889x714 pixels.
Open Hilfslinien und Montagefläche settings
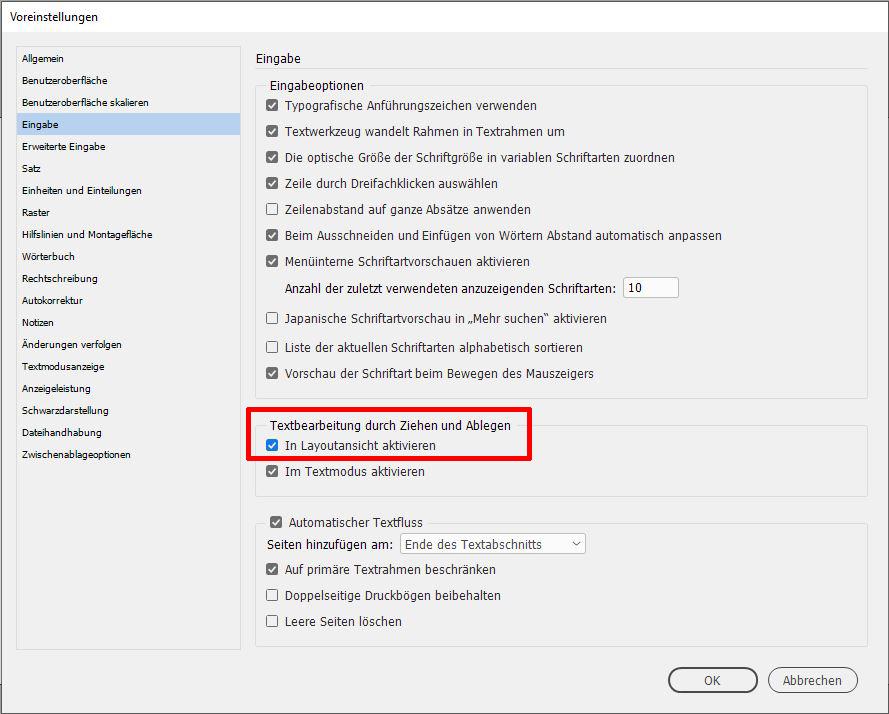87,235
